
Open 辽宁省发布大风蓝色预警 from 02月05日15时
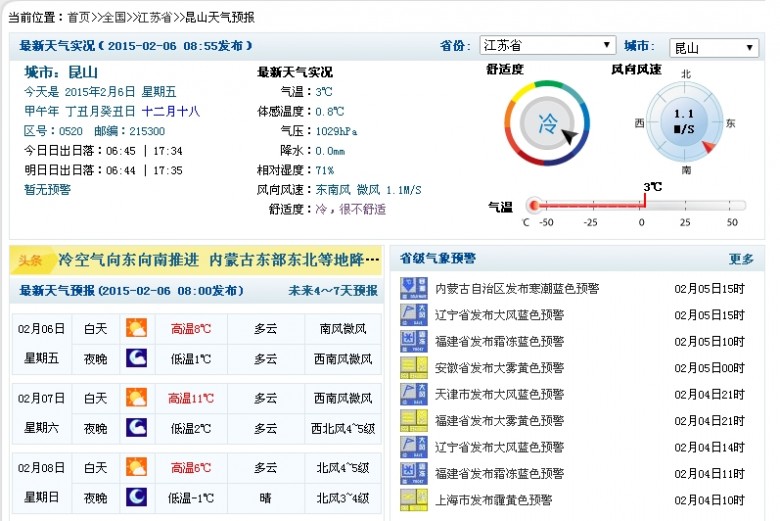tap(517, 315)
